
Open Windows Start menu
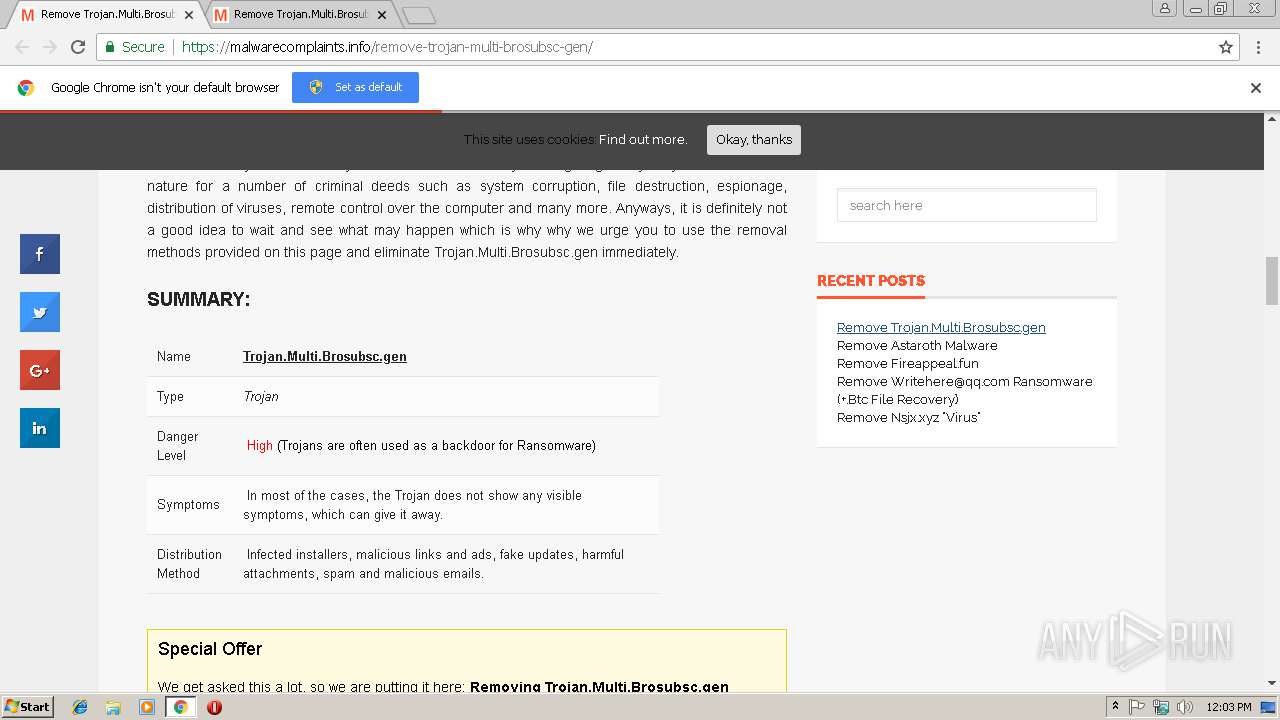pos(27,706)
